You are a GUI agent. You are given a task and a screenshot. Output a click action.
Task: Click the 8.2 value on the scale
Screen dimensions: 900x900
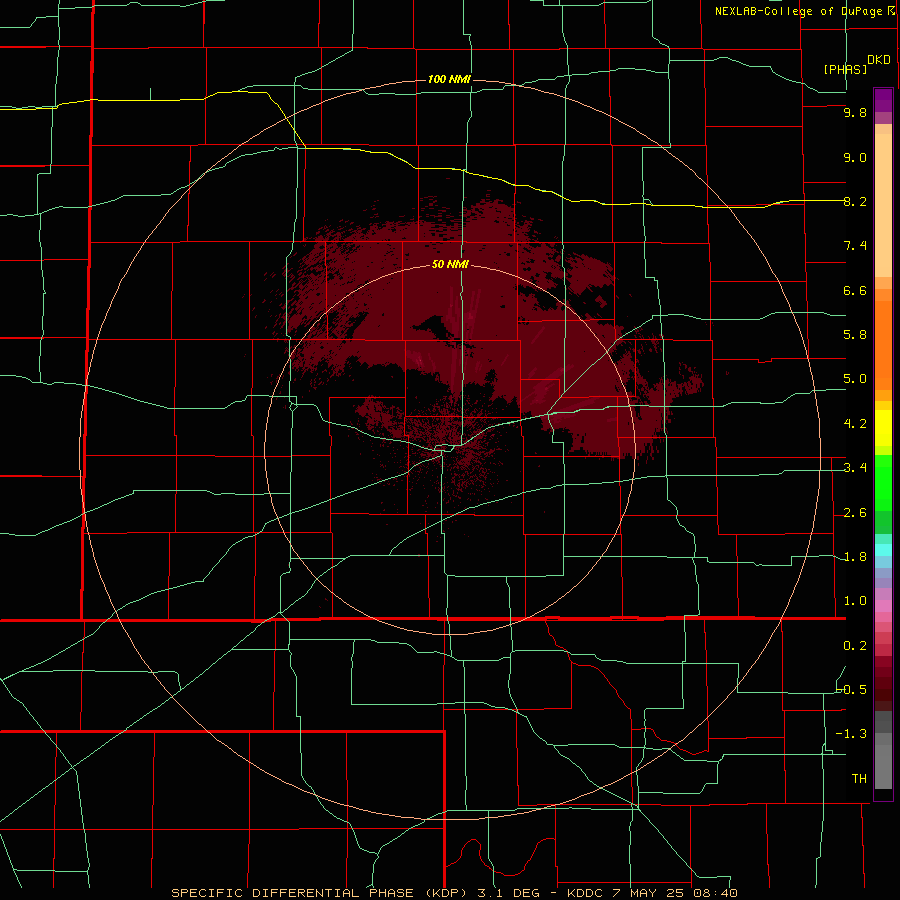855,201
